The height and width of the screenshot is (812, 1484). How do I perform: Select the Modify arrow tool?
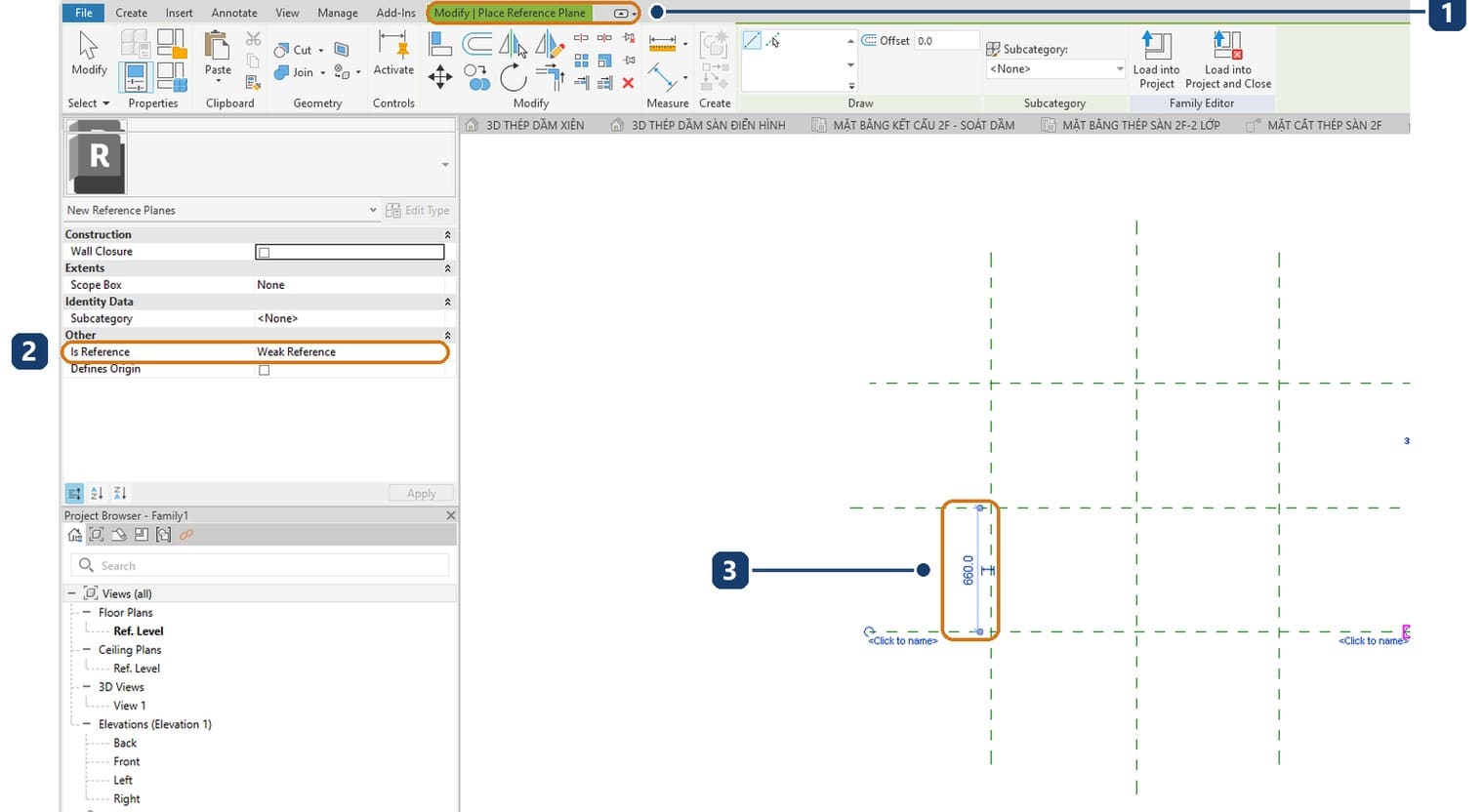[x=88, y=52]
